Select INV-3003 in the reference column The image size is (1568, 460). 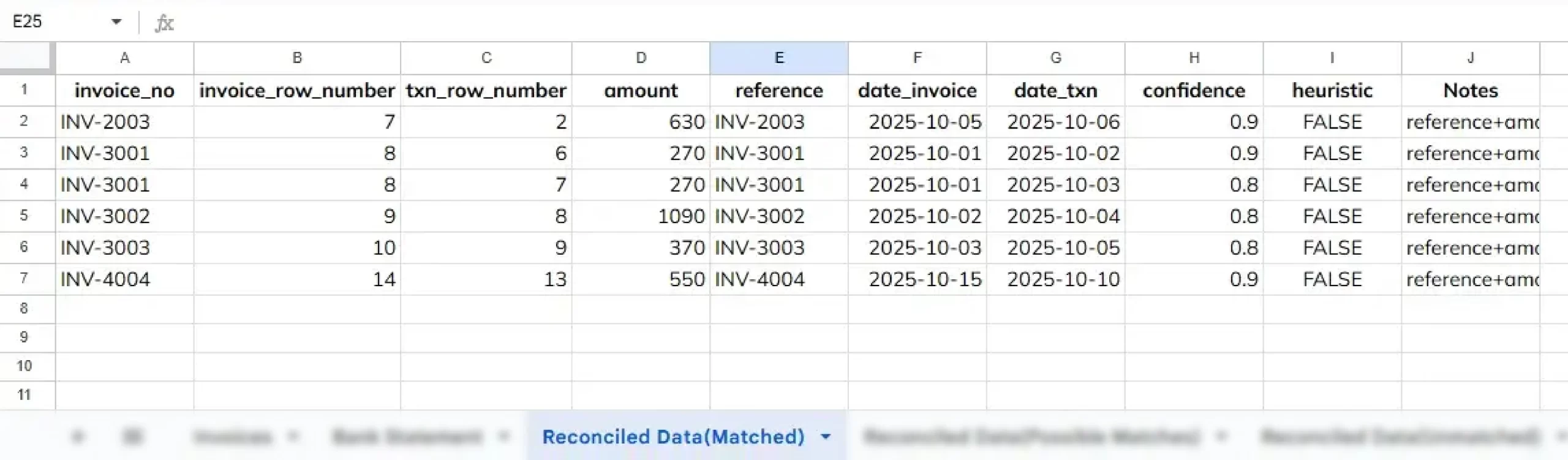pos(779,247)
